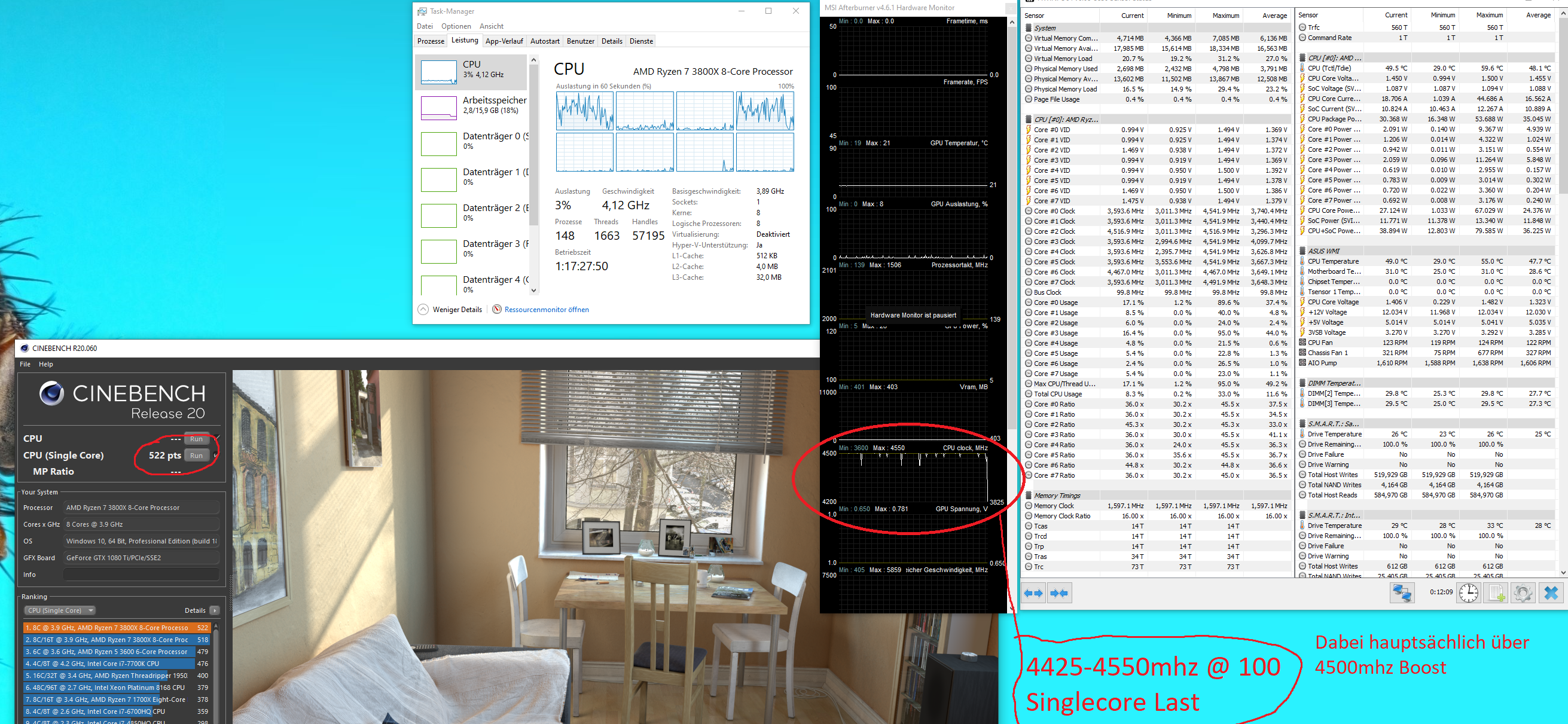
Task: Click HWiNFO collapse columns arrows icon
Action: (1059, 593)
